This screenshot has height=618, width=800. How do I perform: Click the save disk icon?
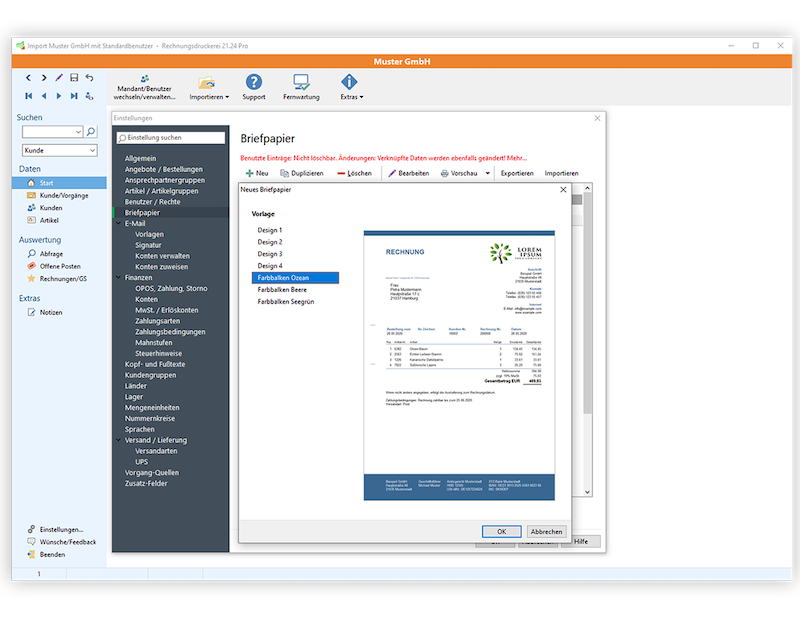[74, 78]
